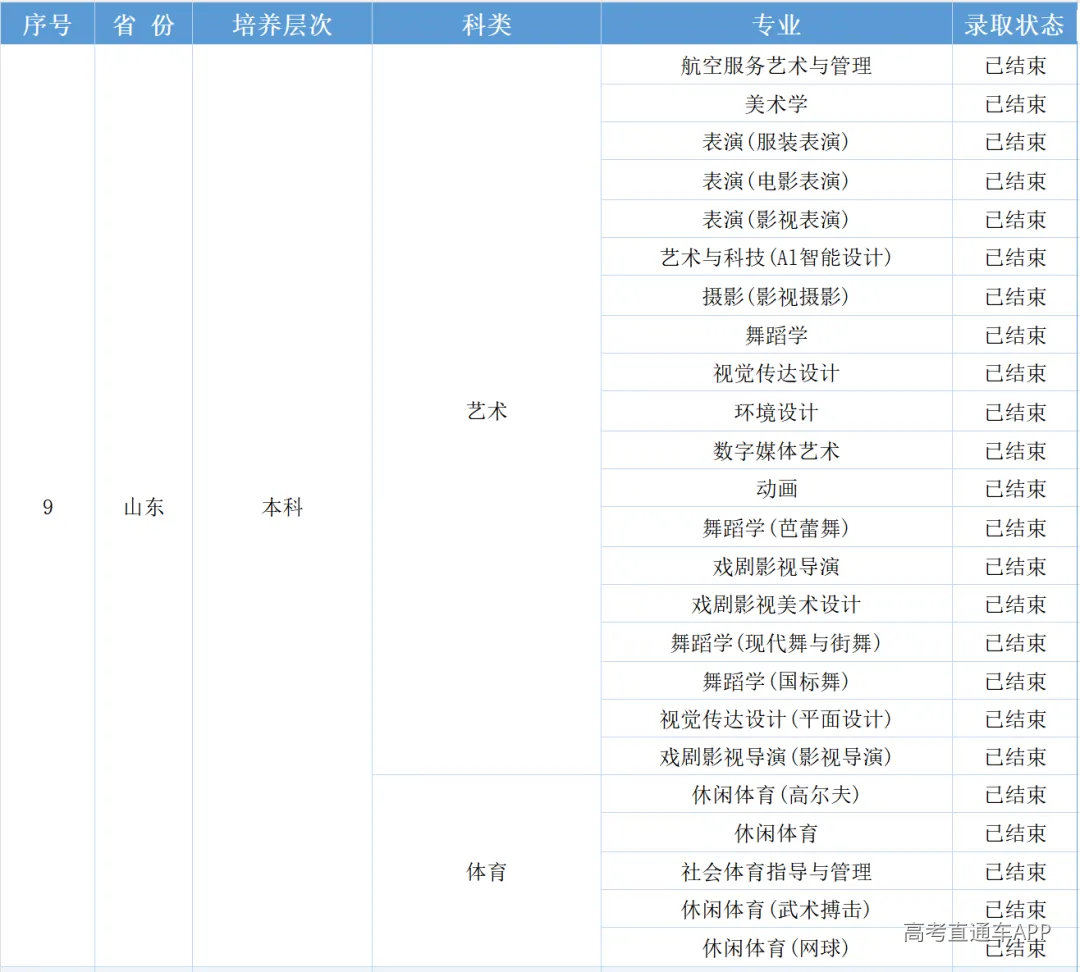
Task: Click the 专业 column header
Action: pyautogui.click(x=776, y=25)
